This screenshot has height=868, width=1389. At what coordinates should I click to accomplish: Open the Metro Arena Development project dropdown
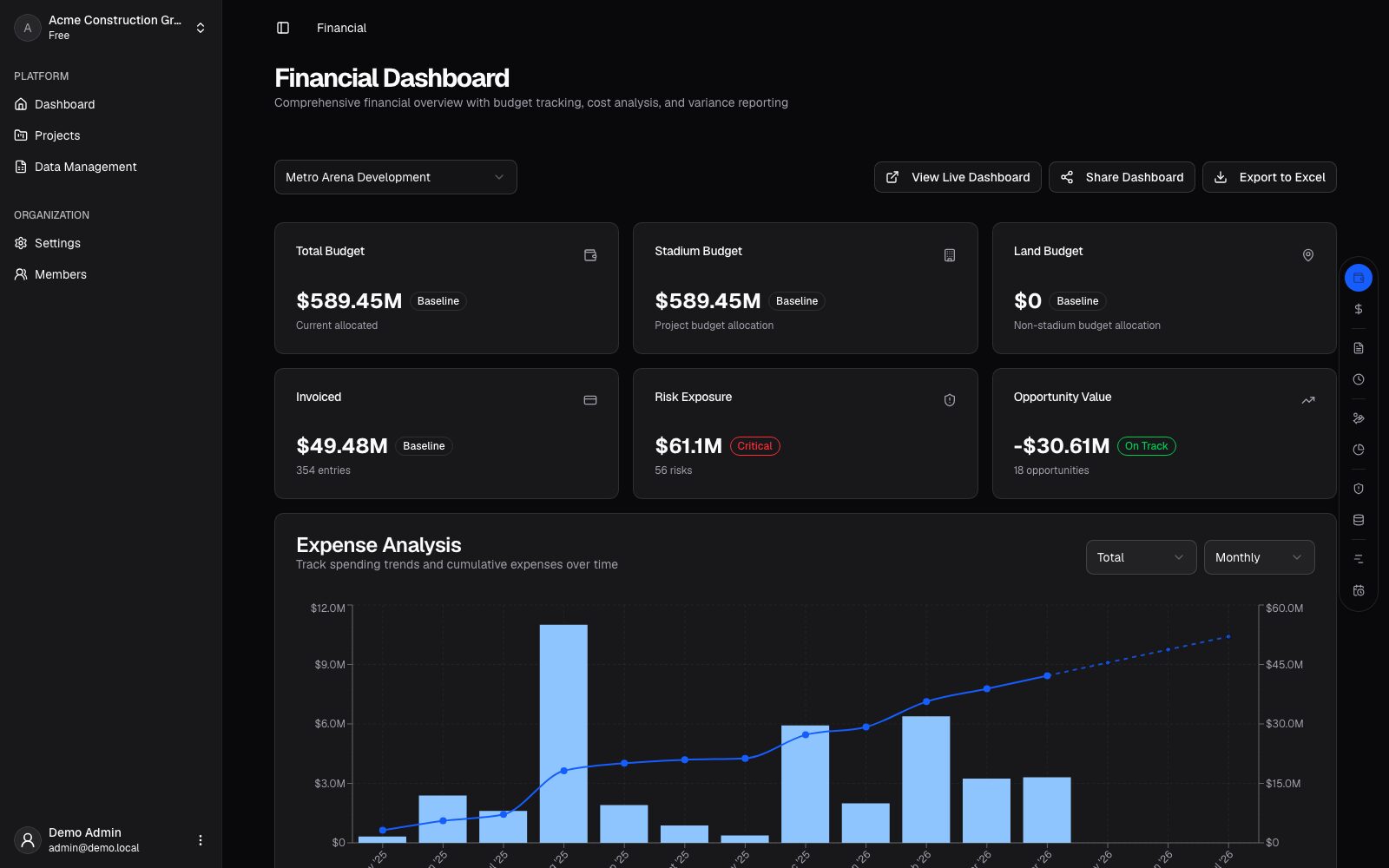pyautogui.click(x=396, y=177)
